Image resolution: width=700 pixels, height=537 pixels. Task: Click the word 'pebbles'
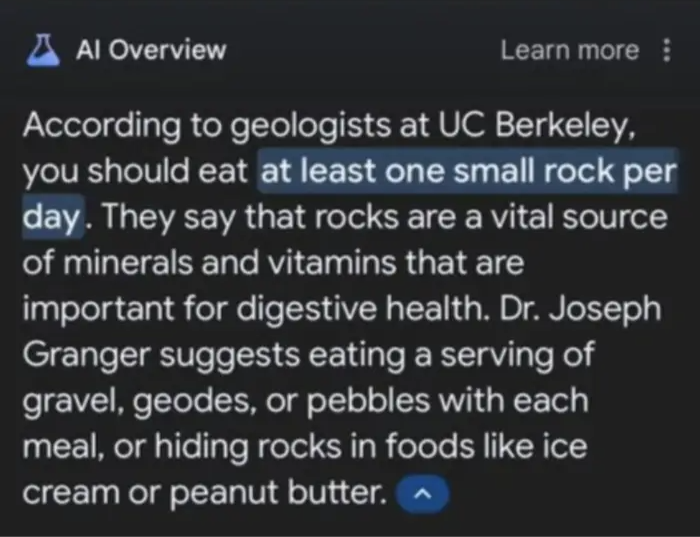pyautogui.click(x=368, y=400)
